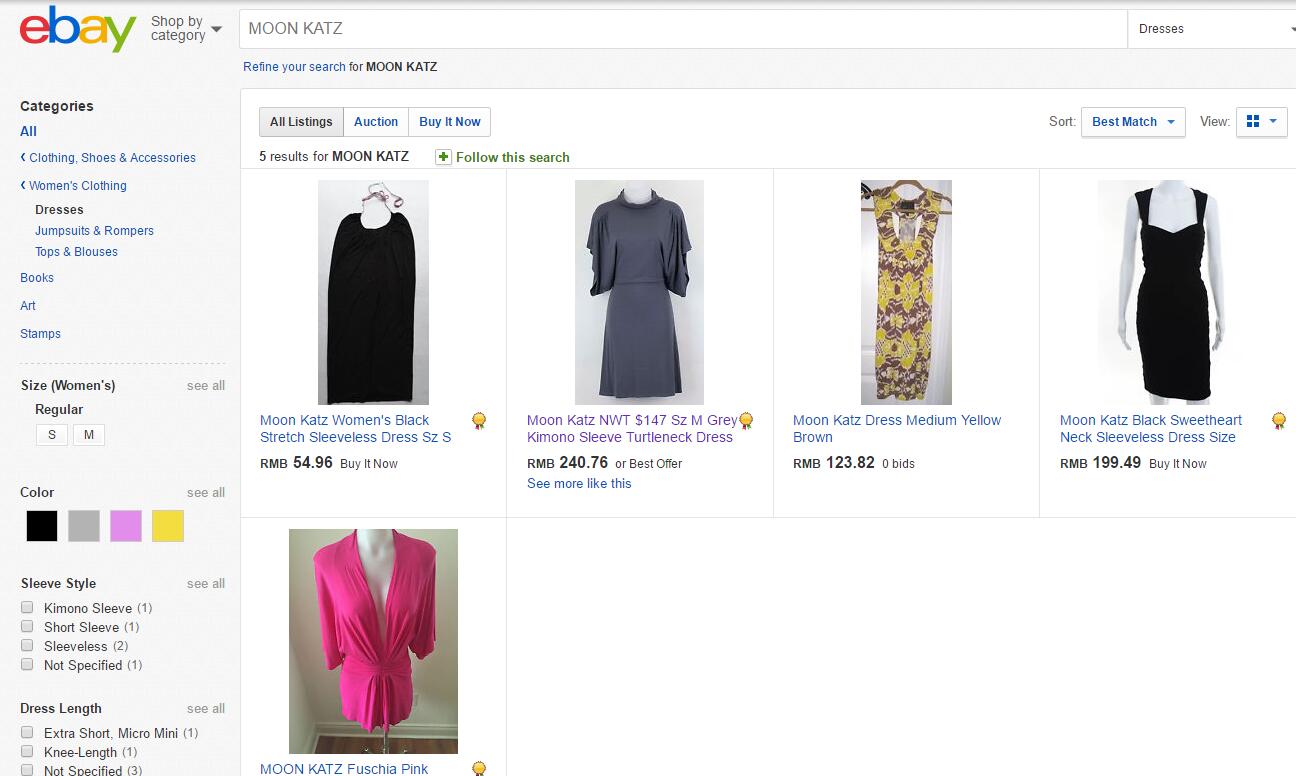Switch to the Auction tab
Image resolution: width=1296 pixels, height=776 pixels.
coord(376,122)
